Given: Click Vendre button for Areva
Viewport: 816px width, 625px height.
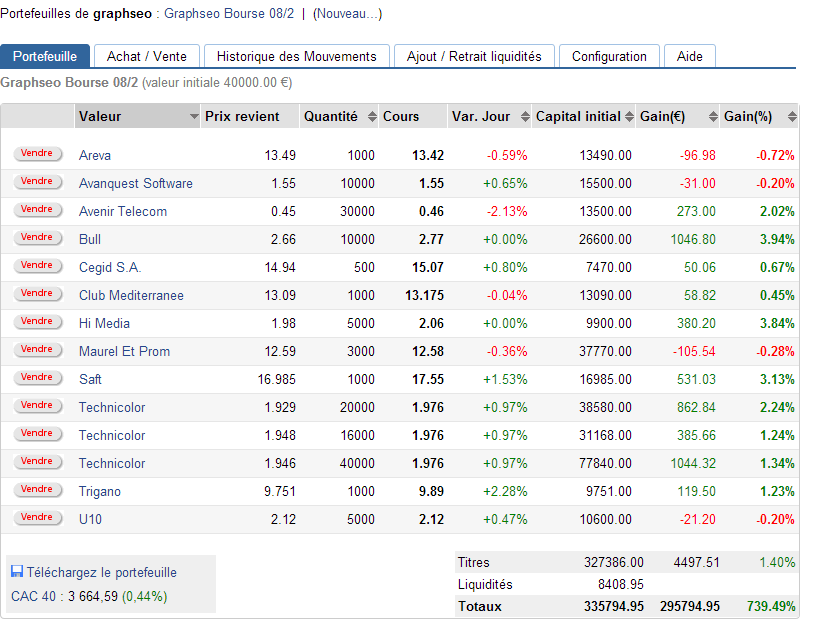Looking at the screenshot, I should (x=37, y=154).
